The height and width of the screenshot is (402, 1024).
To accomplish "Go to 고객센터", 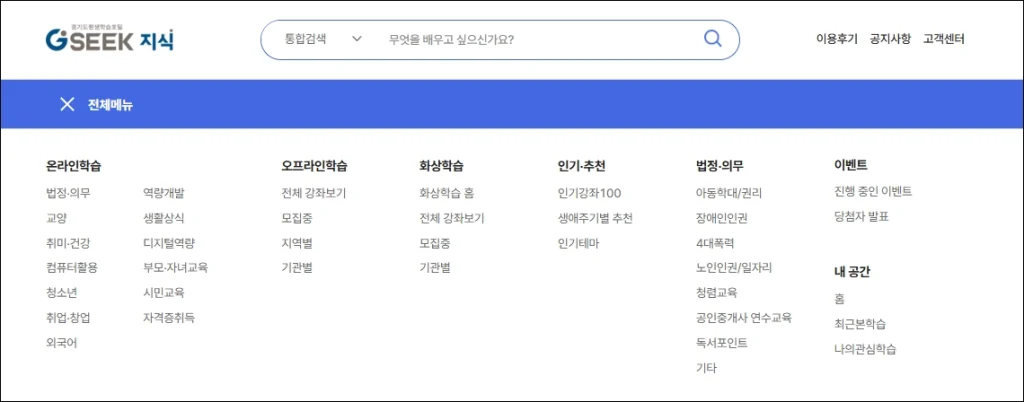I will click(944, 40).
